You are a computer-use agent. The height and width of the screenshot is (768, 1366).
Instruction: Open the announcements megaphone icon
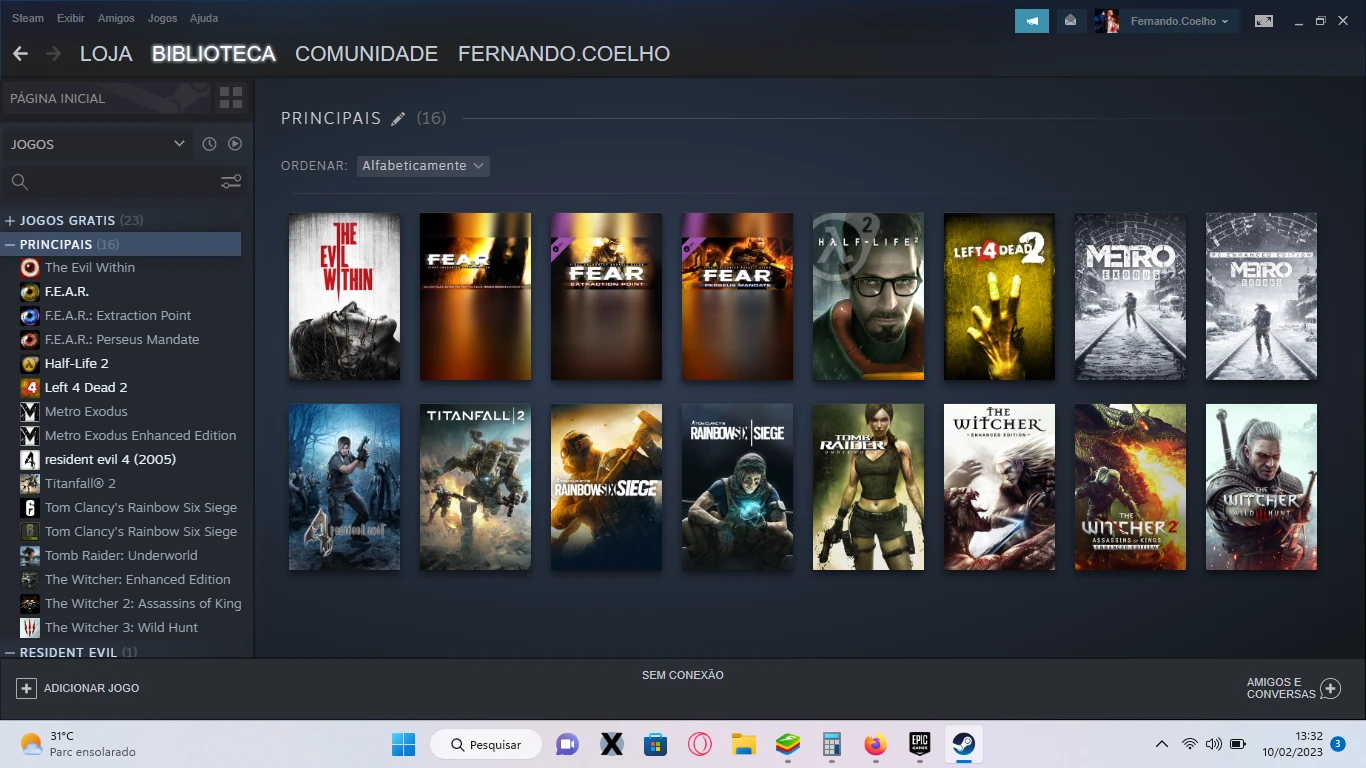point(1032,21)
